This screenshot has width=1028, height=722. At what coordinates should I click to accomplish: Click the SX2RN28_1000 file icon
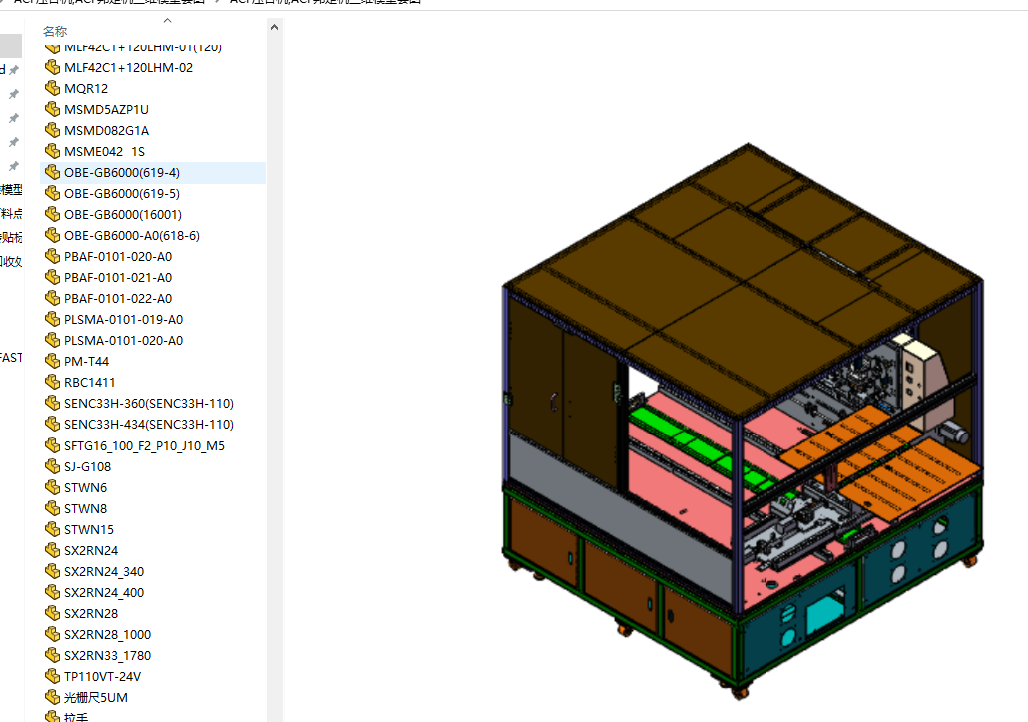tap(52, 633)
